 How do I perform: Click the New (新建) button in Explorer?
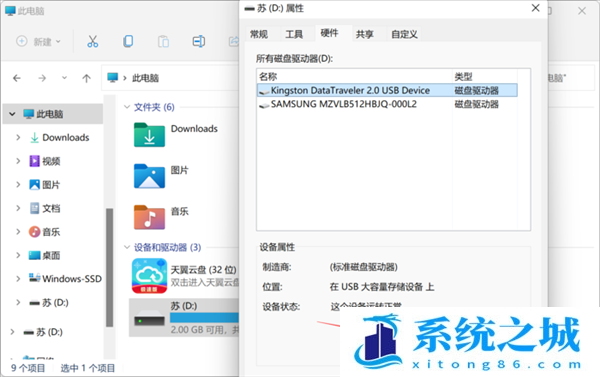click(x=38, y=41)
